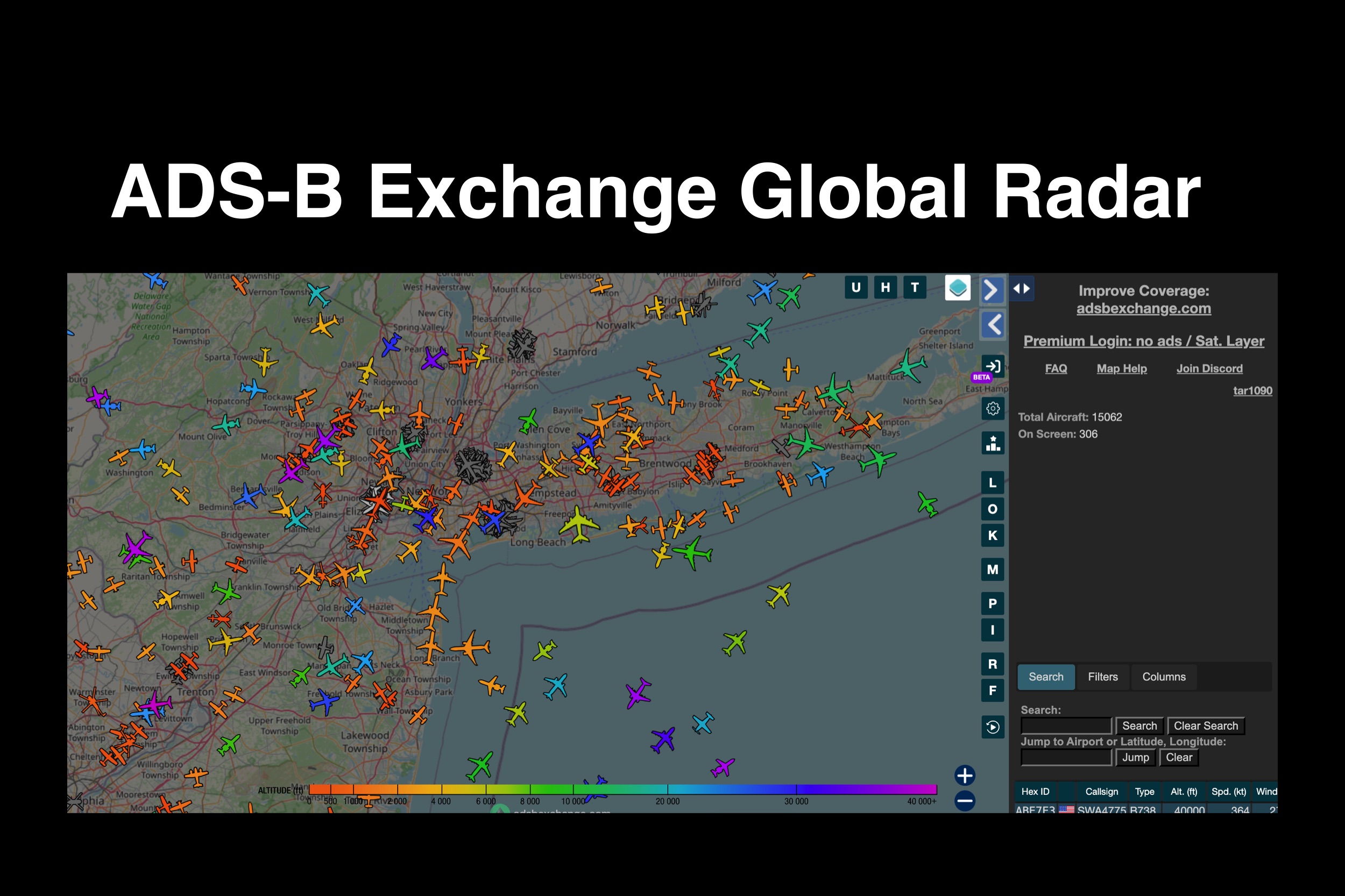1345x896 pixels.
Task: Zoom out with the minus button
Action: (964, 801)
